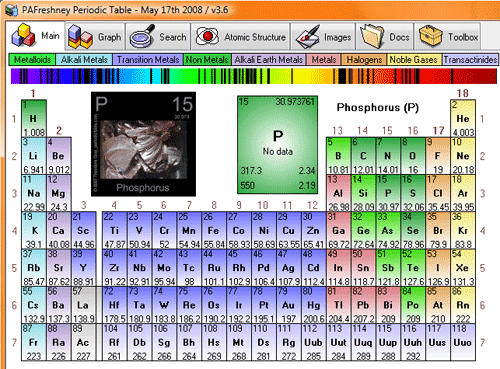Select Xenon (Xe) element cell
Screen dimensions: 500x369
point(463,267)
